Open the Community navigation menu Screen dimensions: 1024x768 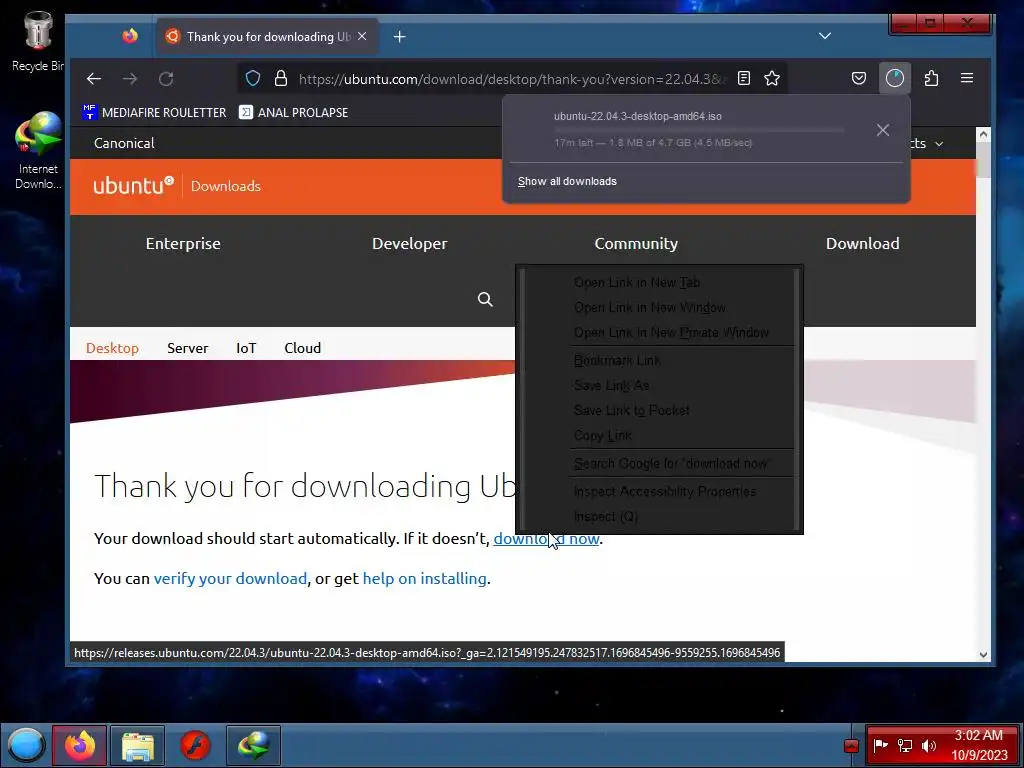[636, 244]
